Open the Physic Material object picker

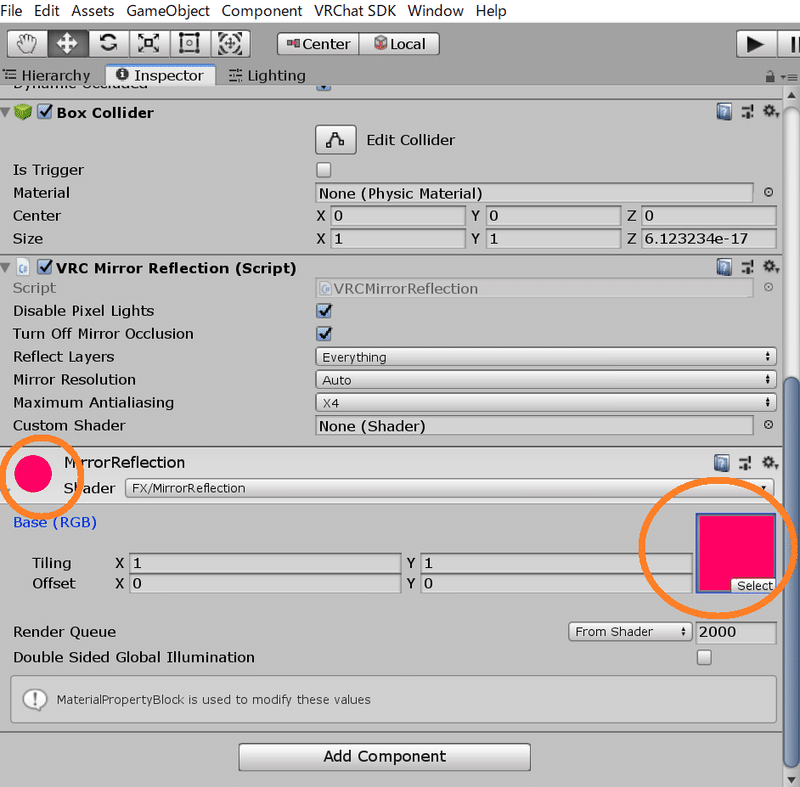click(x=768, y=192)
